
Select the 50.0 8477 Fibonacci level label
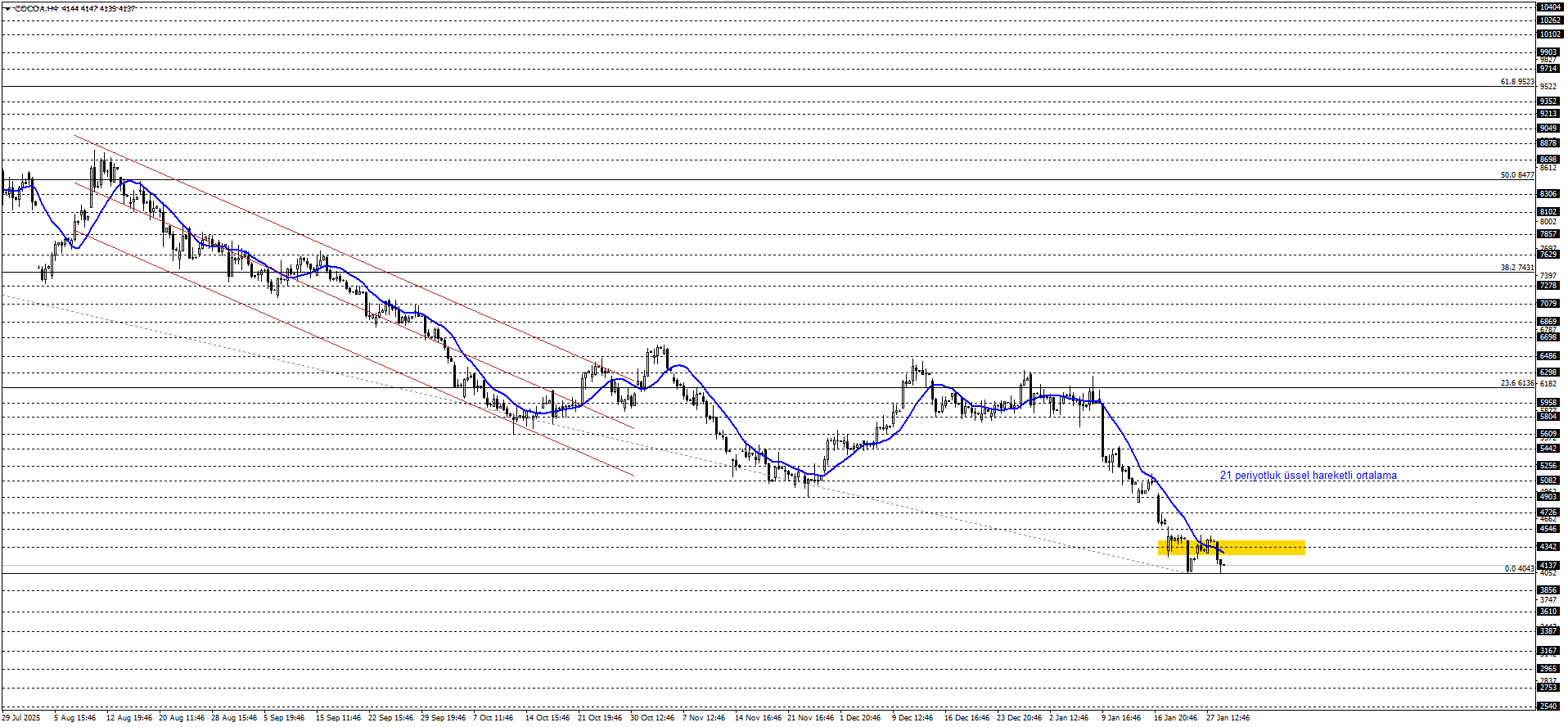[x=1516, y=175]
